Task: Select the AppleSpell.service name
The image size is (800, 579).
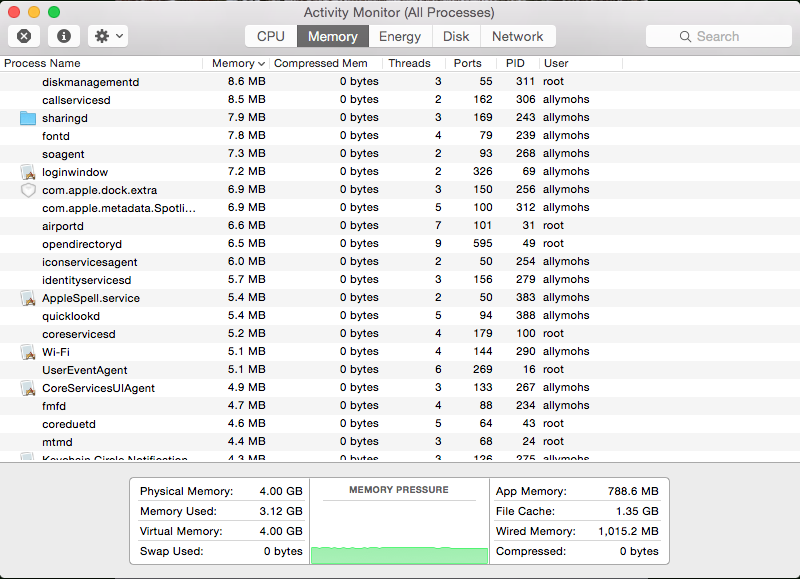Action: coord(91,298)
